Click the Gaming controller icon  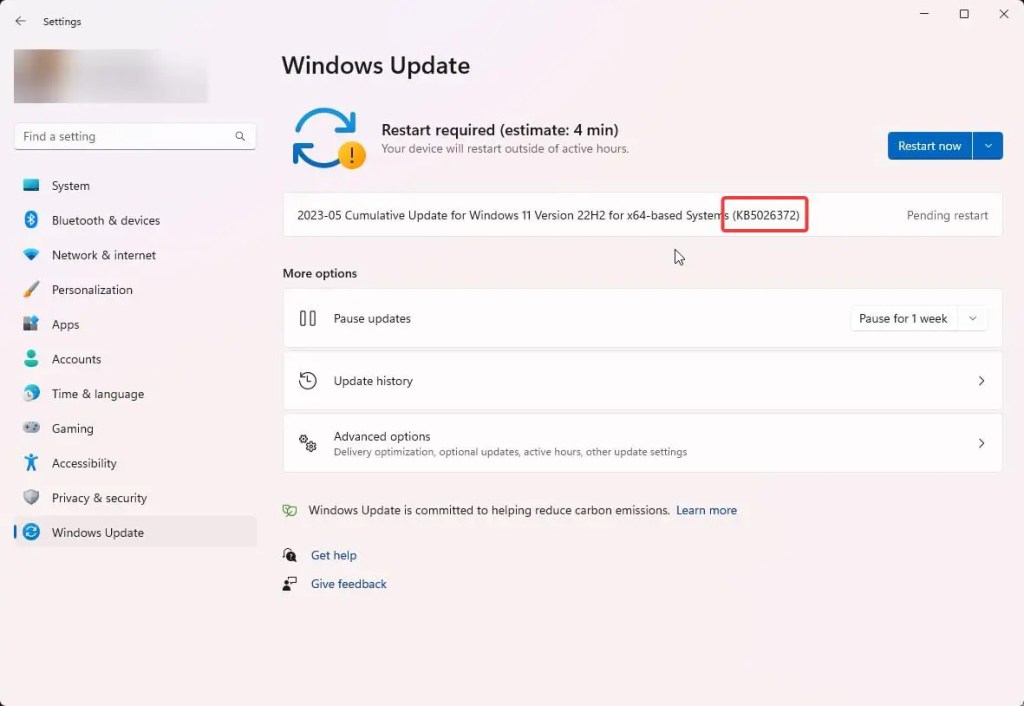coord(31,428)
